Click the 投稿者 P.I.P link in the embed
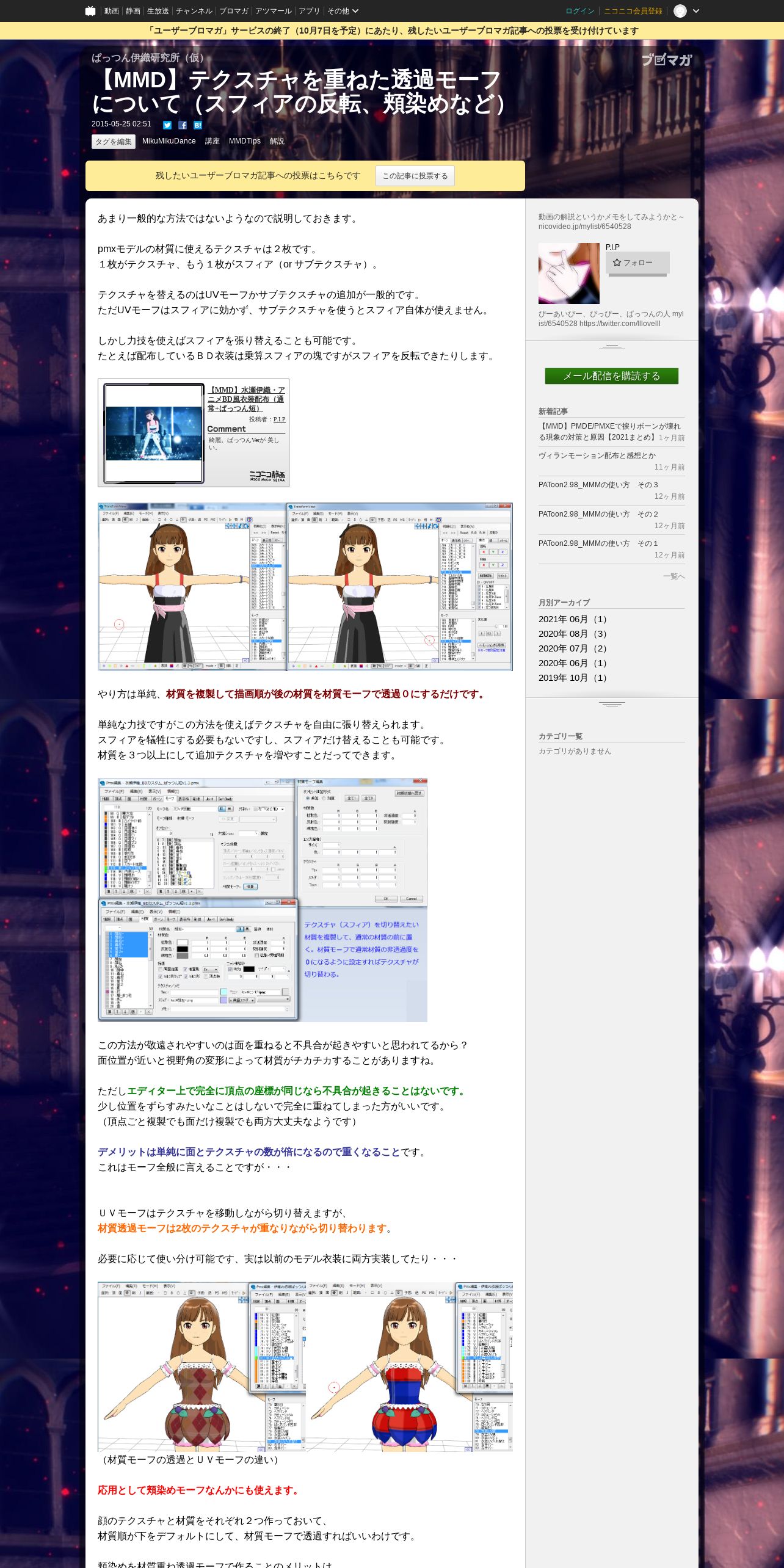This screenshot has height=1568, width=784. coord(279,419)
